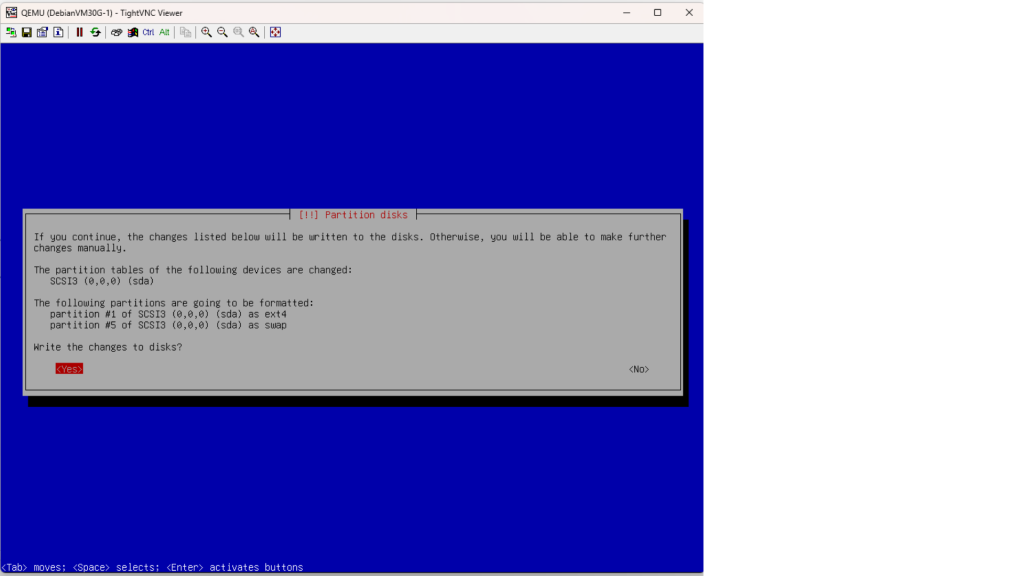Image resolution: width=1024 pixels, height=576 pixels.
Task: Switch the viewer to full screen mode
Action: tap(275, 32)
